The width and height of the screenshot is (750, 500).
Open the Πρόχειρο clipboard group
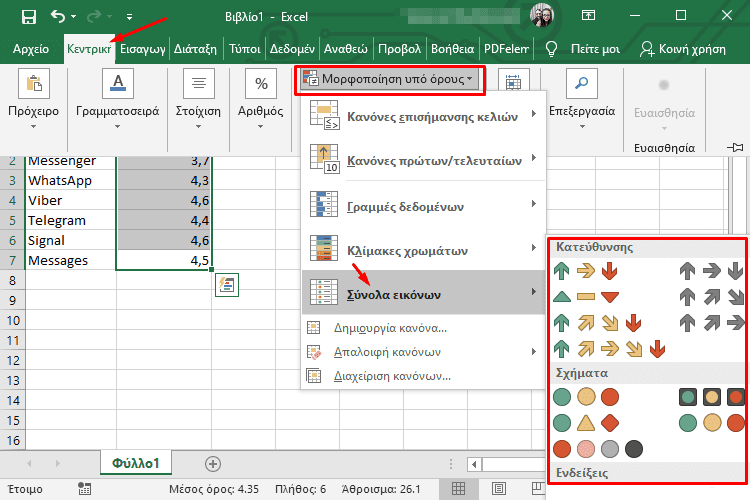tap(33, 100)
